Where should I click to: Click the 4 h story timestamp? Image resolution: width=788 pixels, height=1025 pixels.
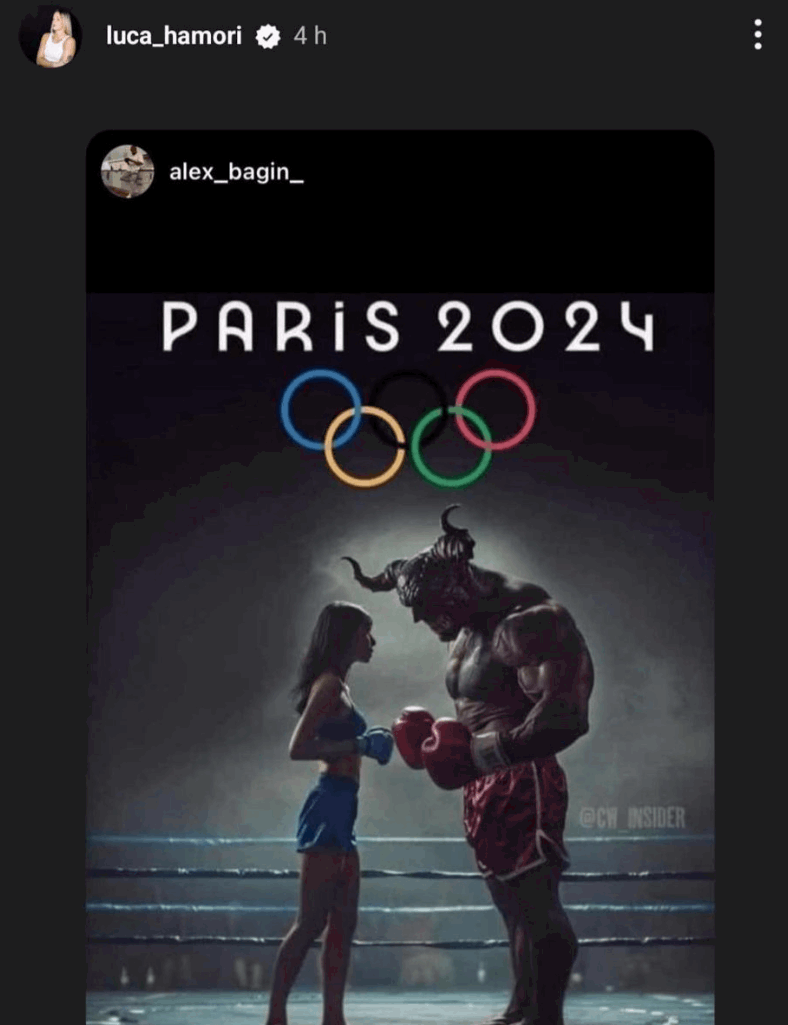pyautogui.click(x=310, y=36)
